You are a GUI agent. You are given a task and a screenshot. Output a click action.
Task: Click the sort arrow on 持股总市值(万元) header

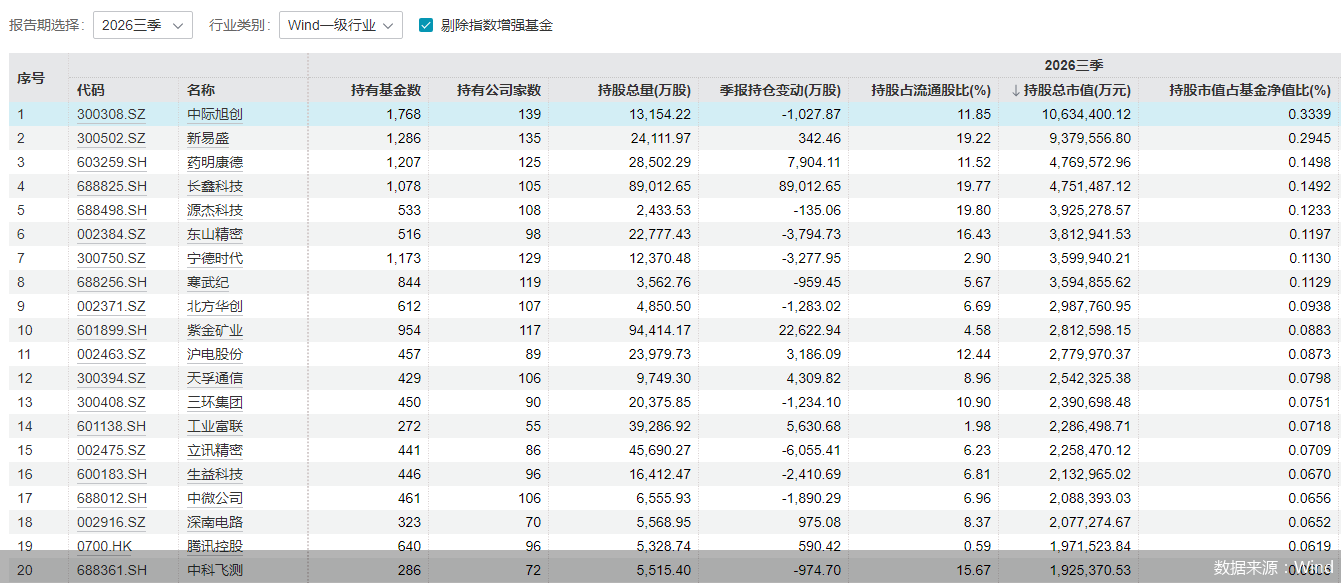[1016, 90]
